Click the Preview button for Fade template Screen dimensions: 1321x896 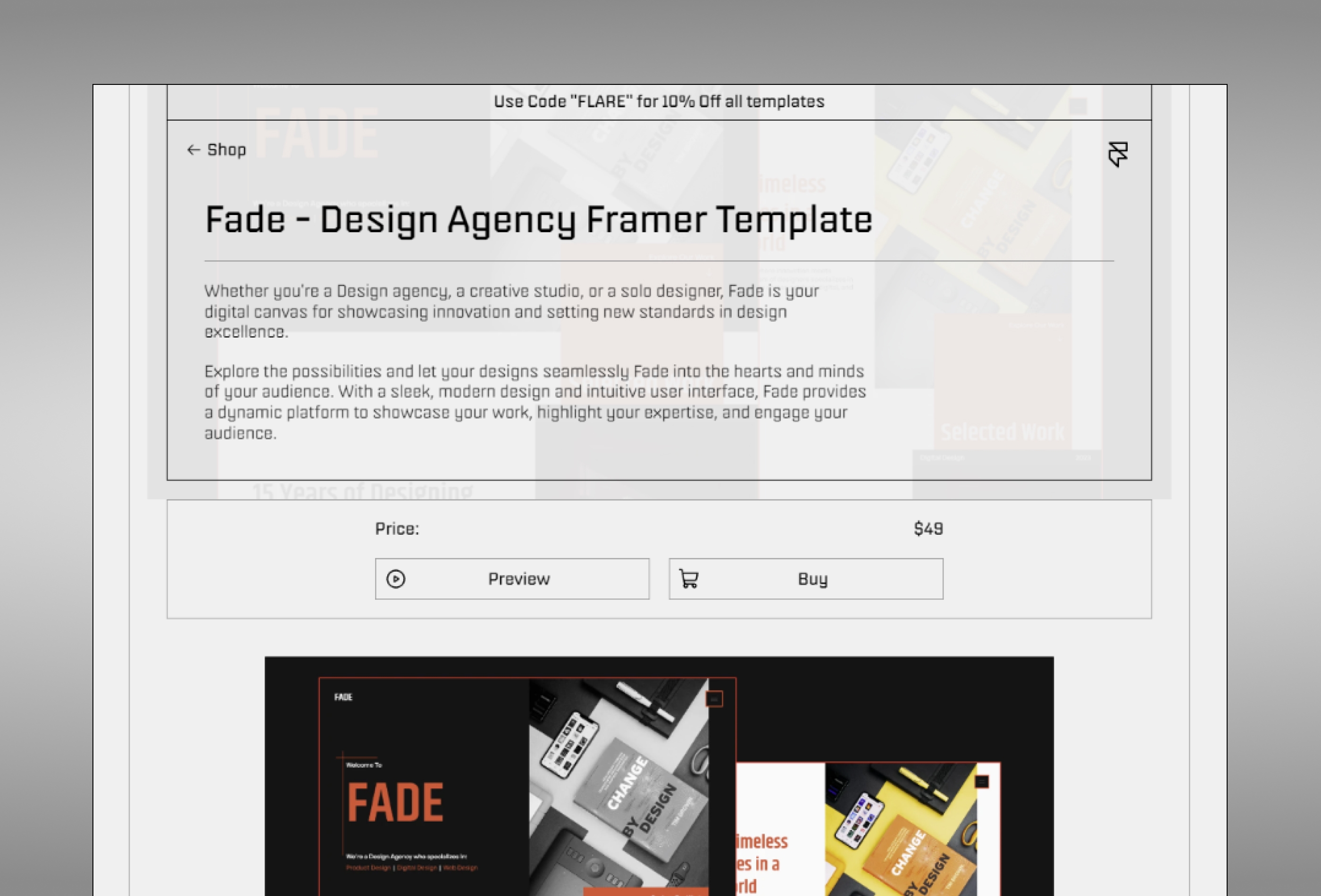[x=511, y=578]
